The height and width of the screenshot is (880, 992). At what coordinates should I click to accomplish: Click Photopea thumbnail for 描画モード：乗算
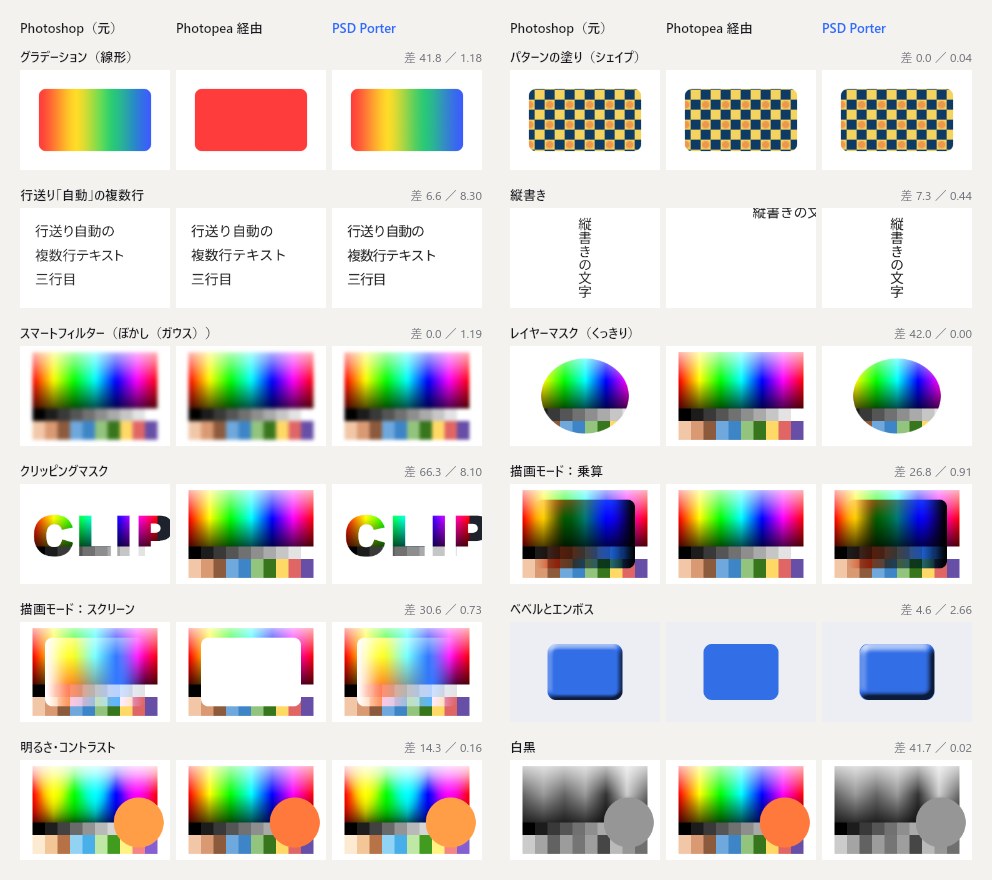(741, 534)
